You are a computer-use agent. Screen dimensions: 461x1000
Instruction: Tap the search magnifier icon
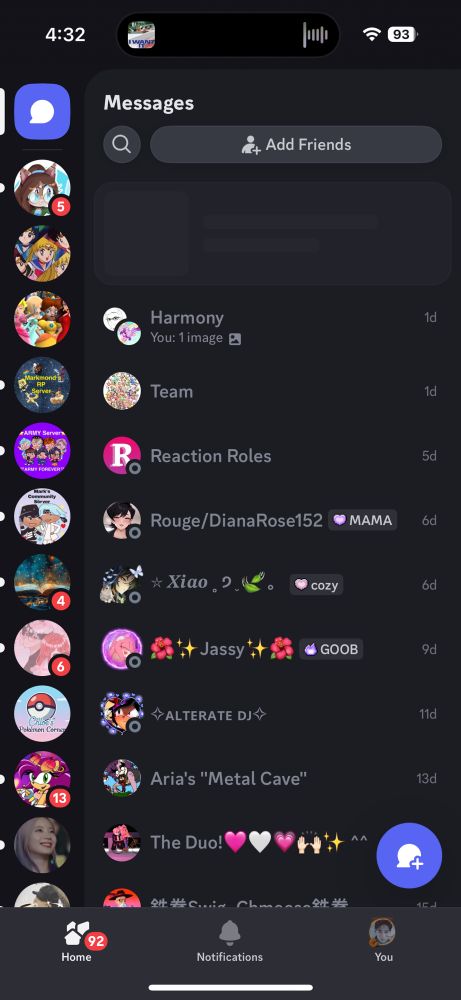coord(122,144)
